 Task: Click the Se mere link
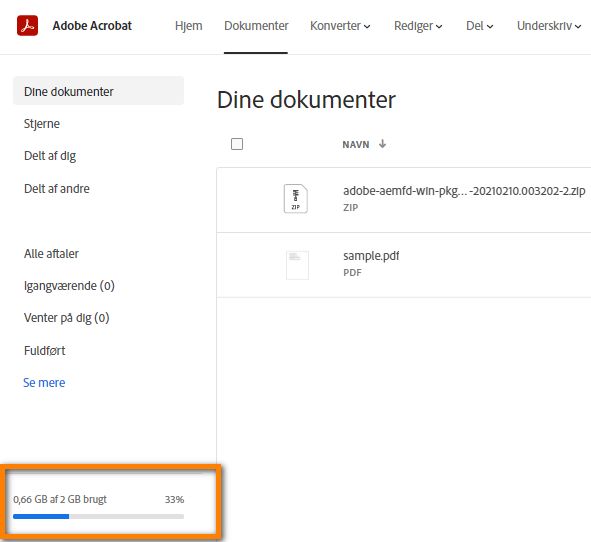[x=44, y=383]
